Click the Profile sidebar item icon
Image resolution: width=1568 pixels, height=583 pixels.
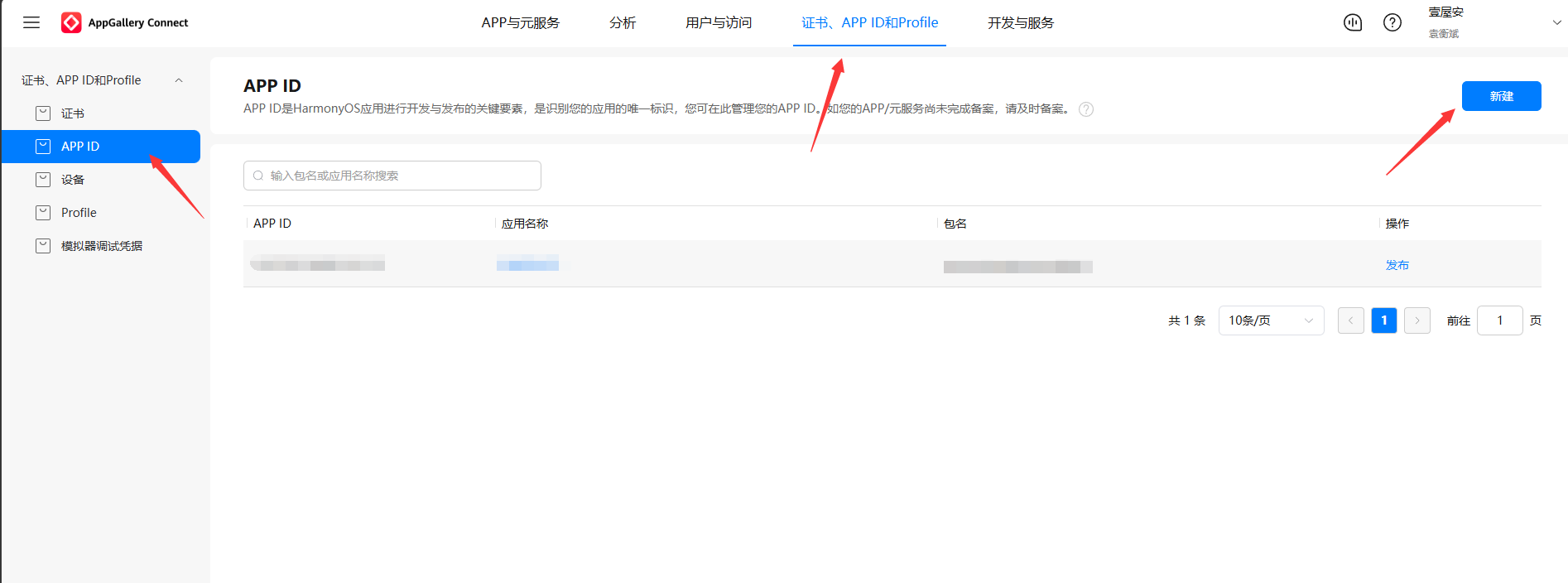[43, 213]
